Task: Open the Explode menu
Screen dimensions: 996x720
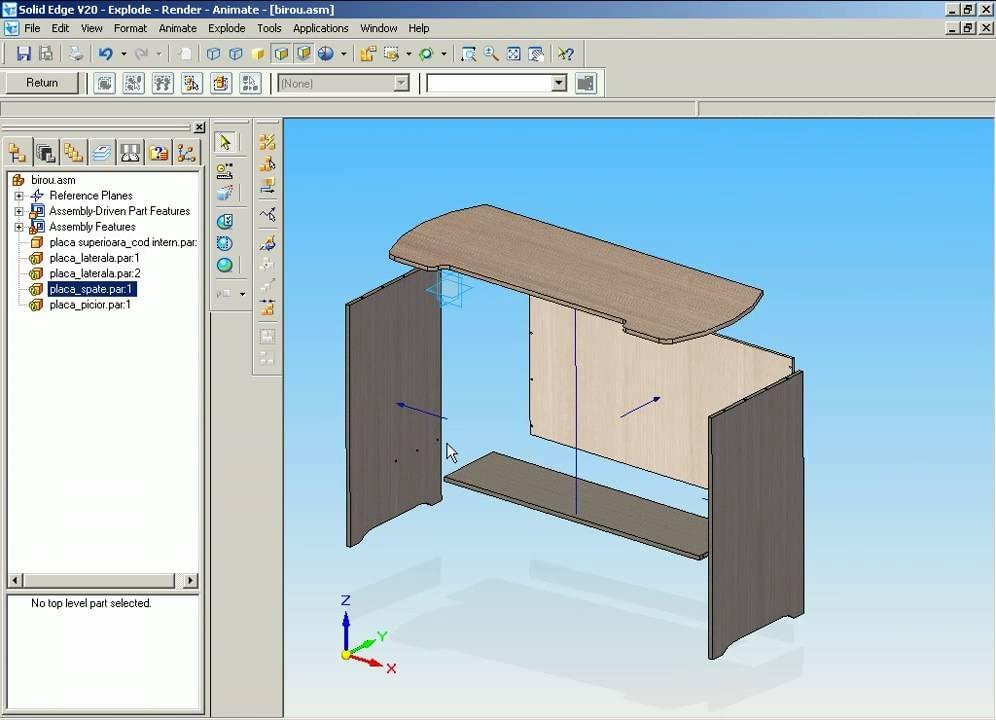Action: coord(226,28)
